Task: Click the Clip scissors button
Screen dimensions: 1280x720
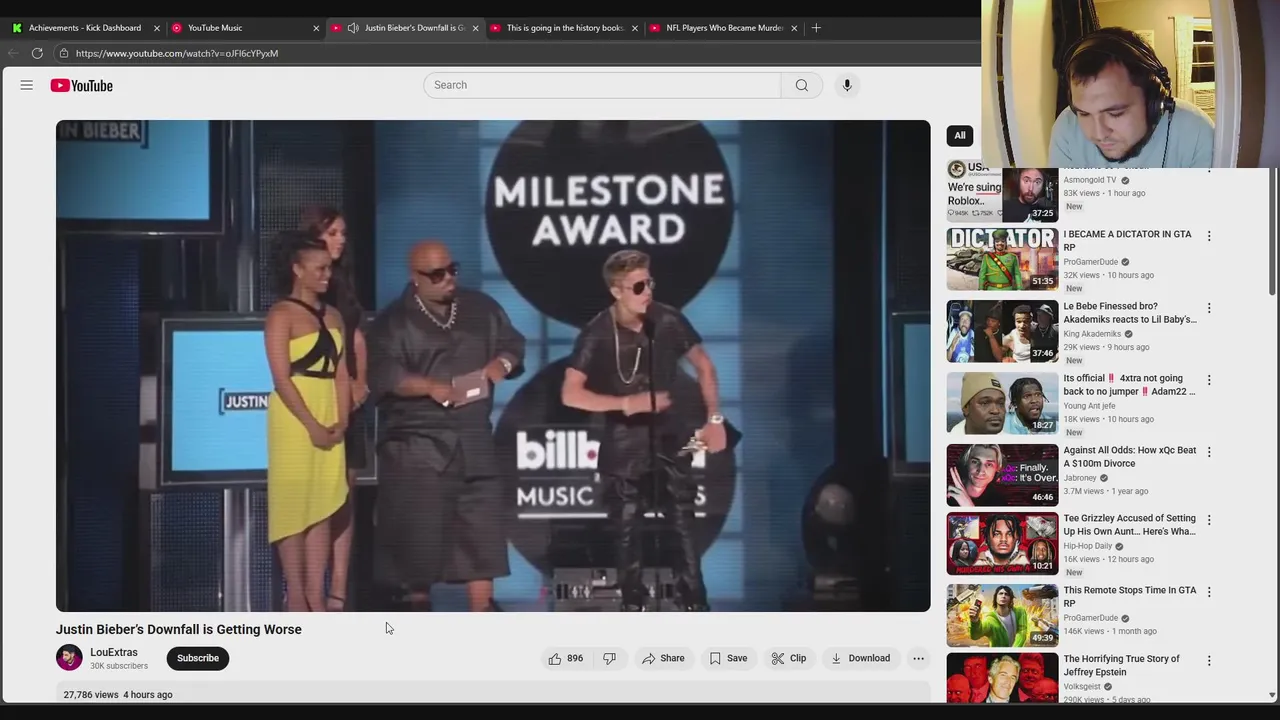Action: [789, 658]
